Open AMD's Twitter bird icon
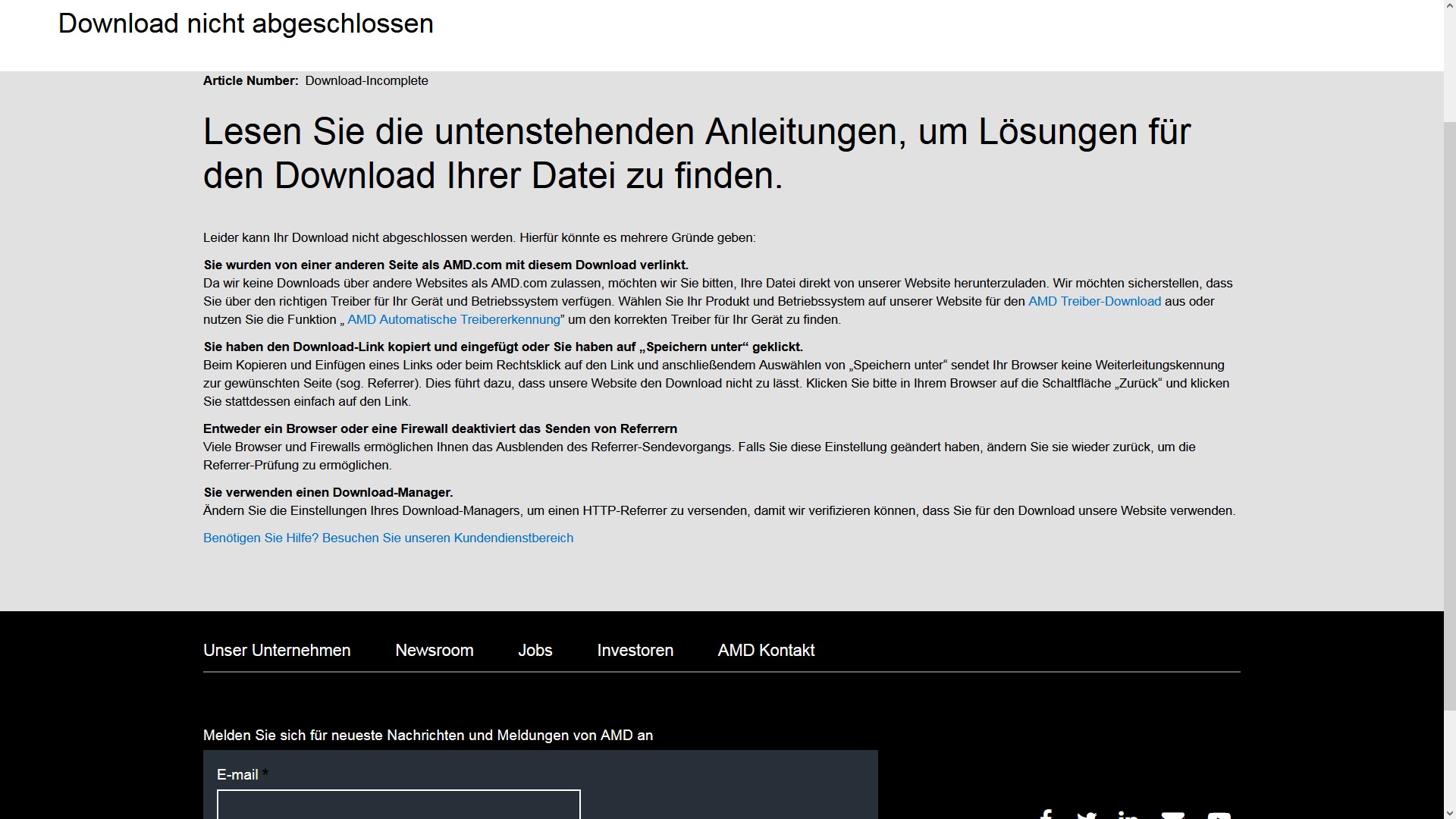This screenshot has height=819, width=1456. (1087, 815)
